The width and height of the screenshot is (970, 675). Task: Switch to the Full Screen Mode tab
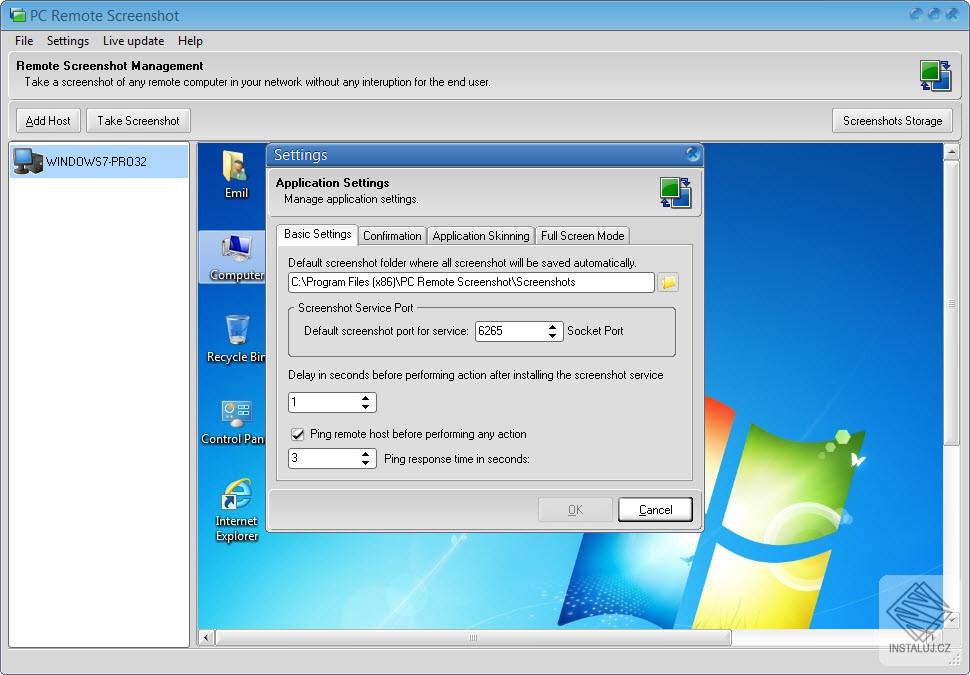click(583, 235)
